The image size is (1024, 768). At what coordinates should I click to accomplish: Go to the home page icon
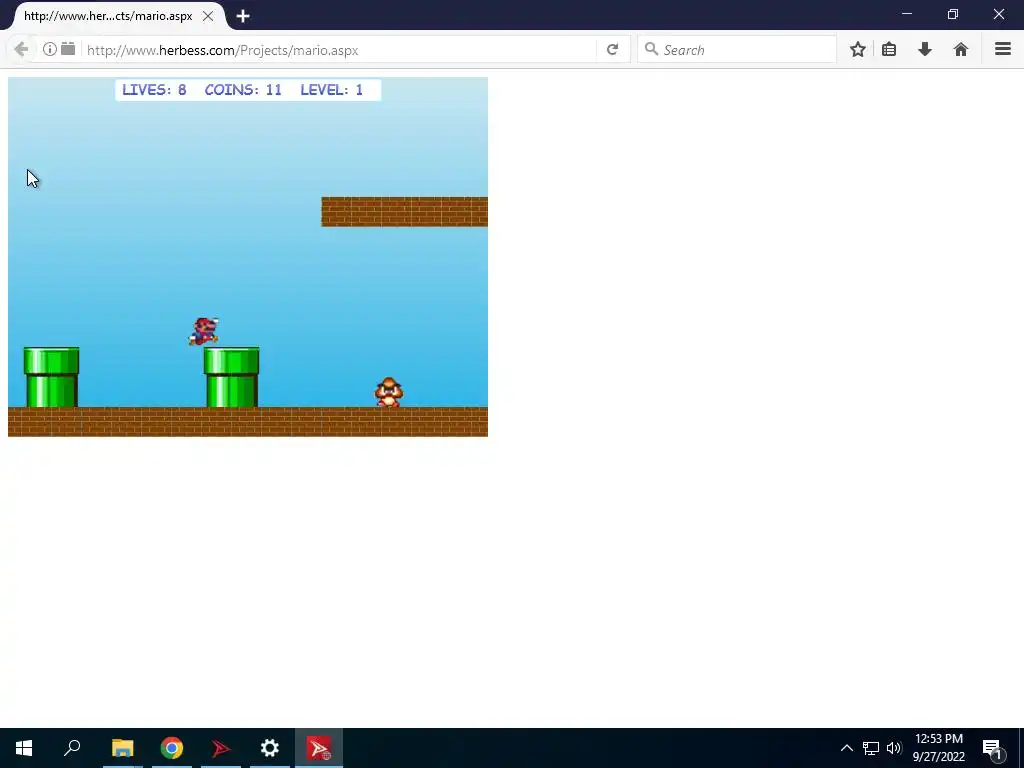(961, 50)
